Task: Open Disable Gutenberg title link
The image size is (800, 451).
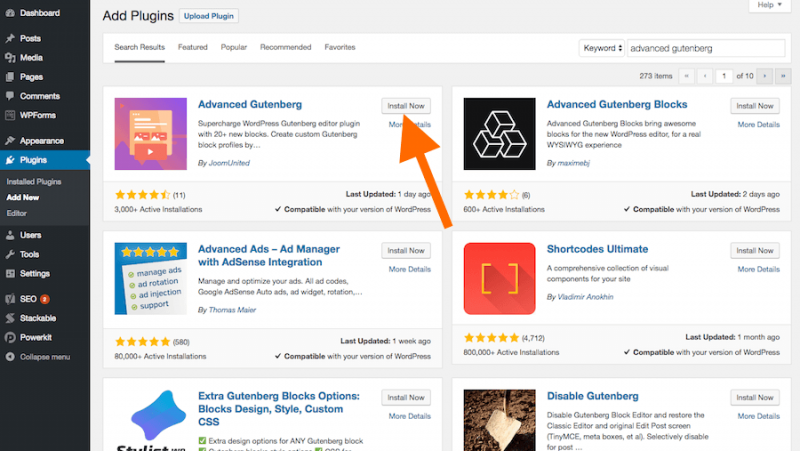Action: tap(593, 396)
